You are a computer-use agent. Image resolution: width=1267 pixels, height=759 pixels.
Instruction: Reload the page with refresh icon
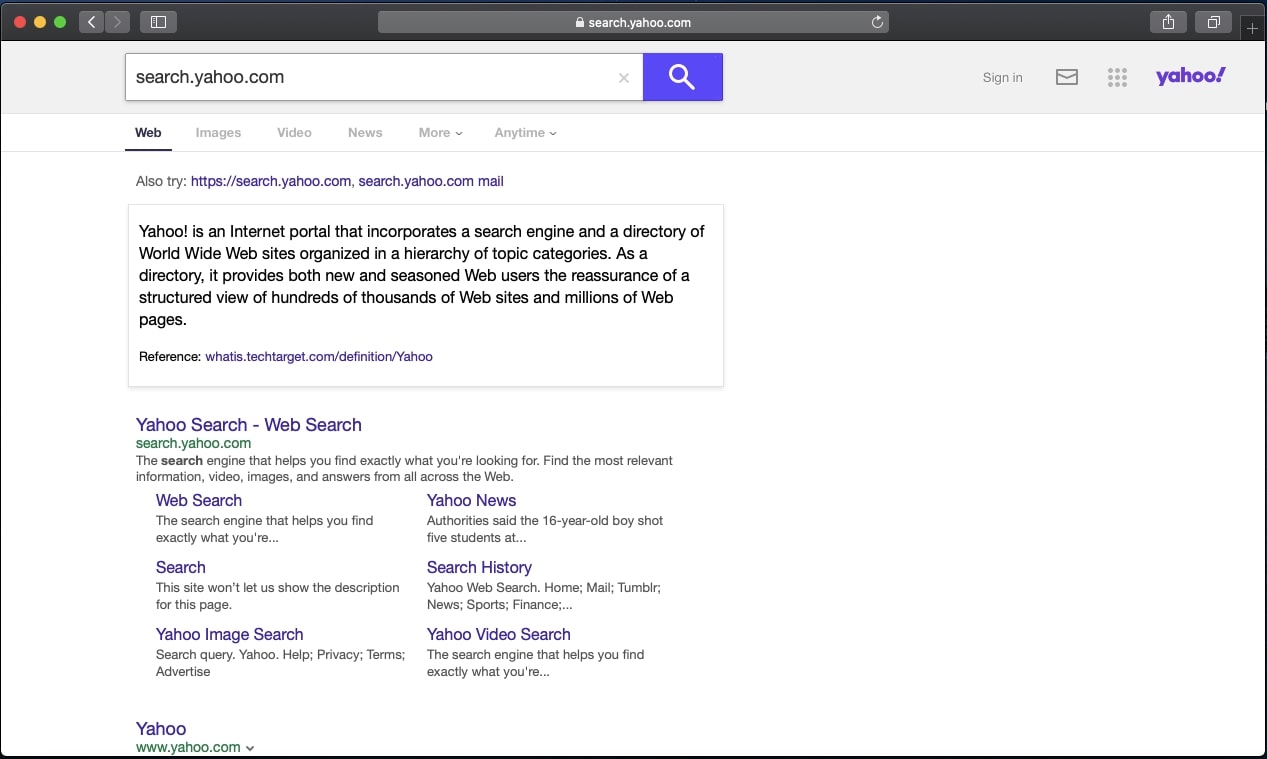pos(877,22)
